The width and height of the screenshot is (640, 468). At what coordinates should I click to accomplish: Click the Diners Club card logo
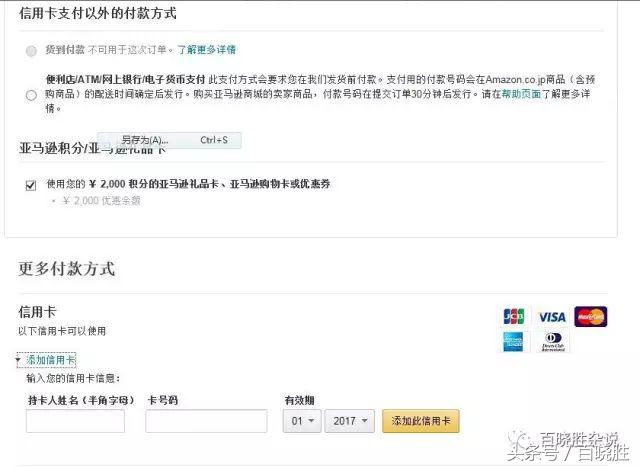coord(551,342)
